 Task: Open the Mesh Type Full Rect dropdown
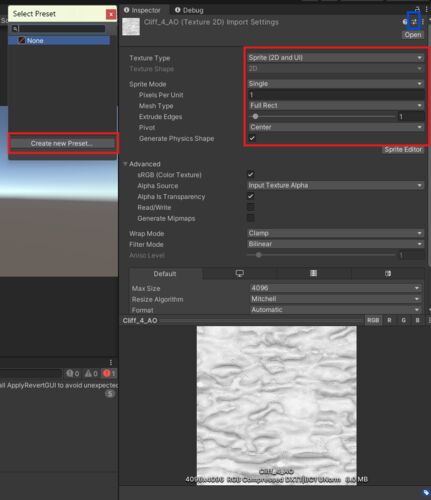pyautogui.click(x=337, y=106)
